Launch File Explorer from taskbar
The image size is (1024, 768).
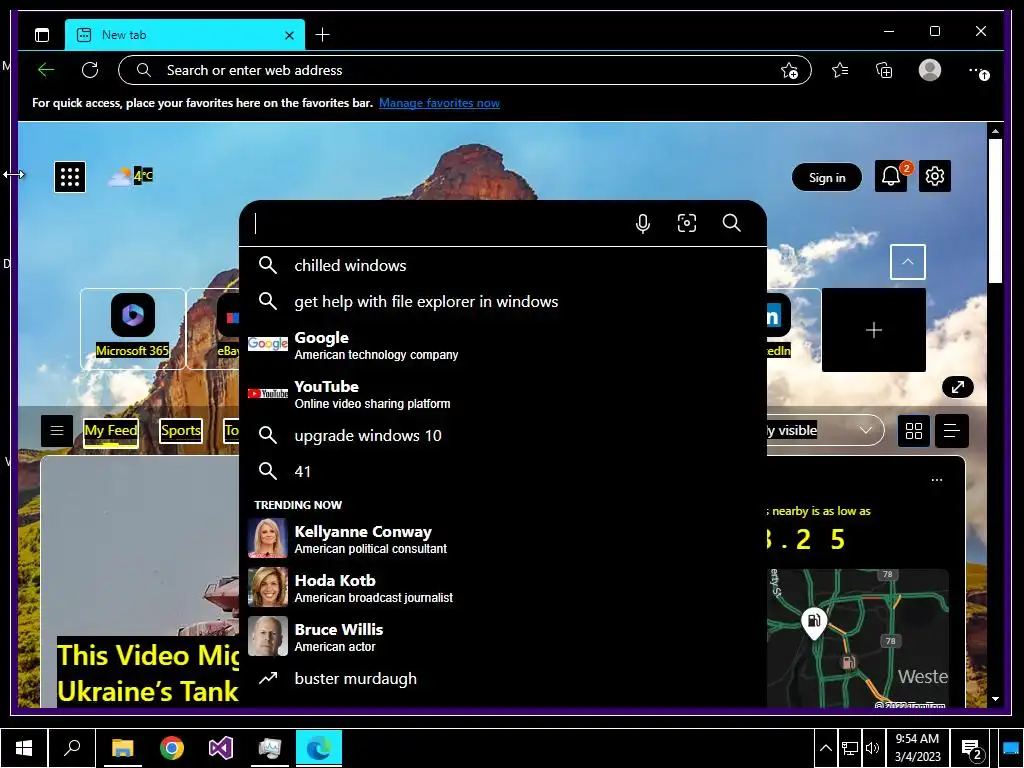pos(122,748)
